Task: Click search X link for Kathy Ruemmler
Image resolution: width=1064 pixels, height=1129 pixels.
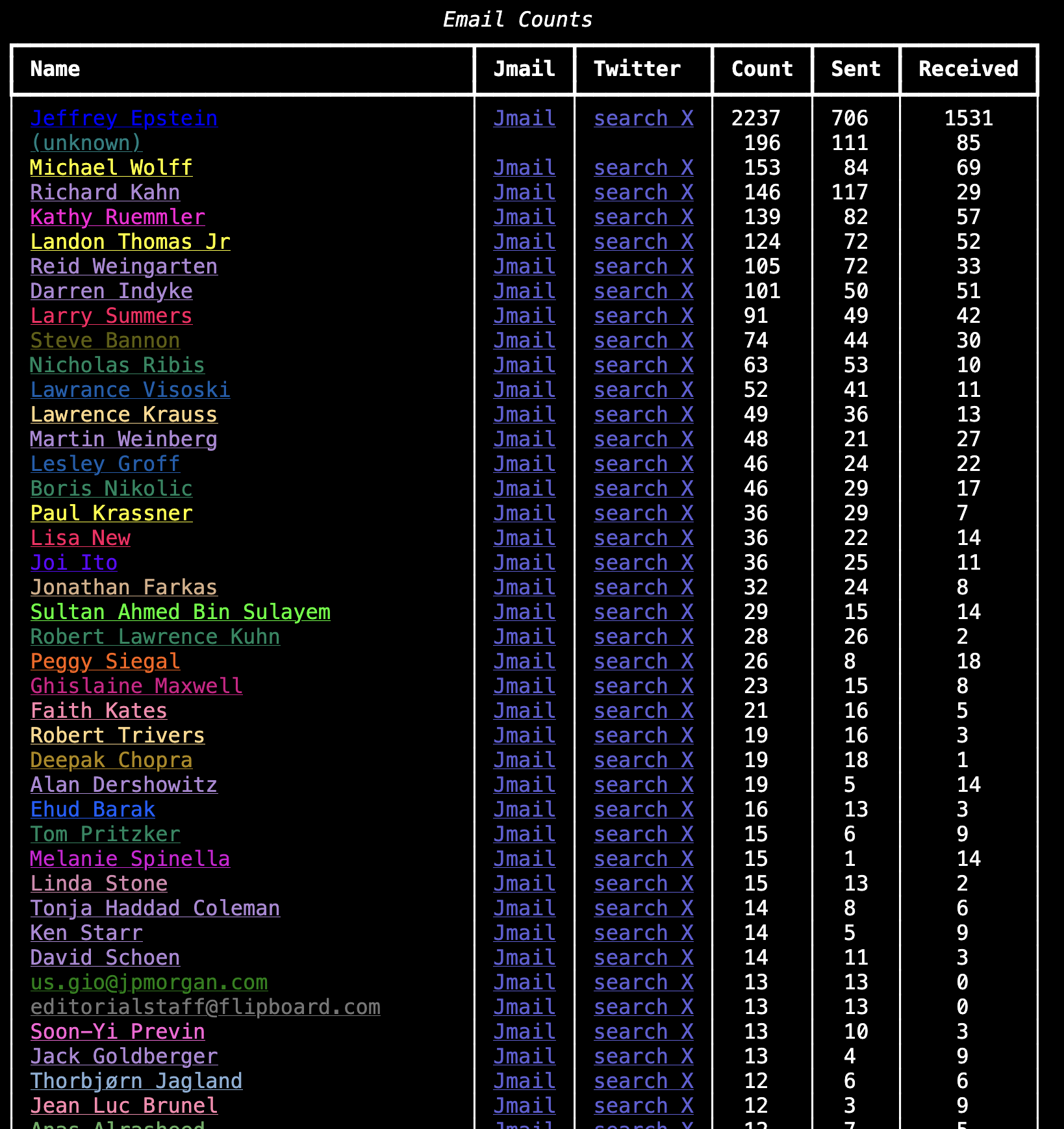Action: (x=644, y=217)
